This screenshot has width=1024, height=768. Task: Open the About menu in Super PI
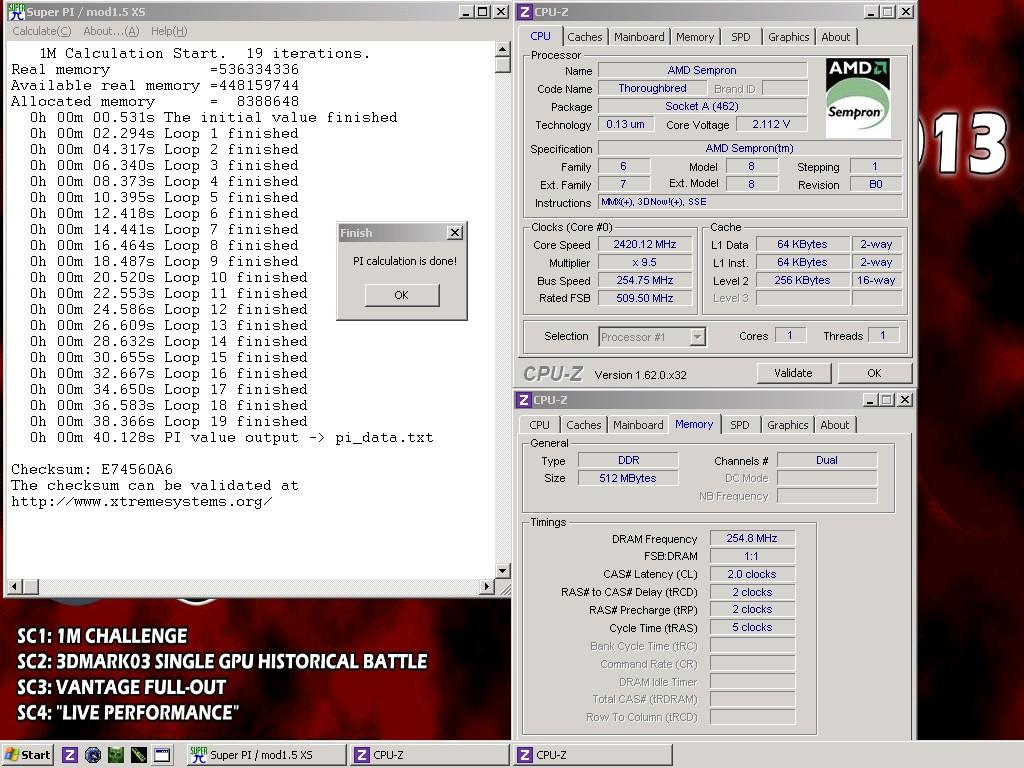pos(111,31)
